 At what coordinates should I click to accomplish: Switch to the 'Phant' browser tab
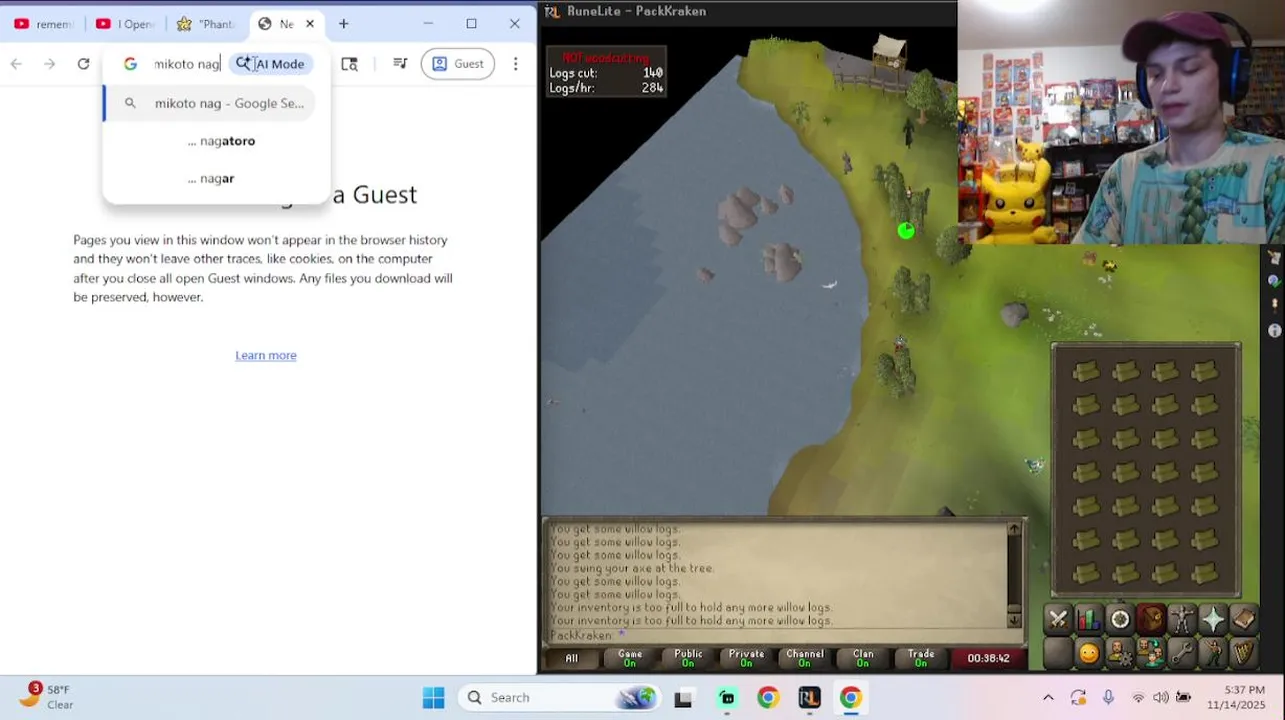(205, 24)
